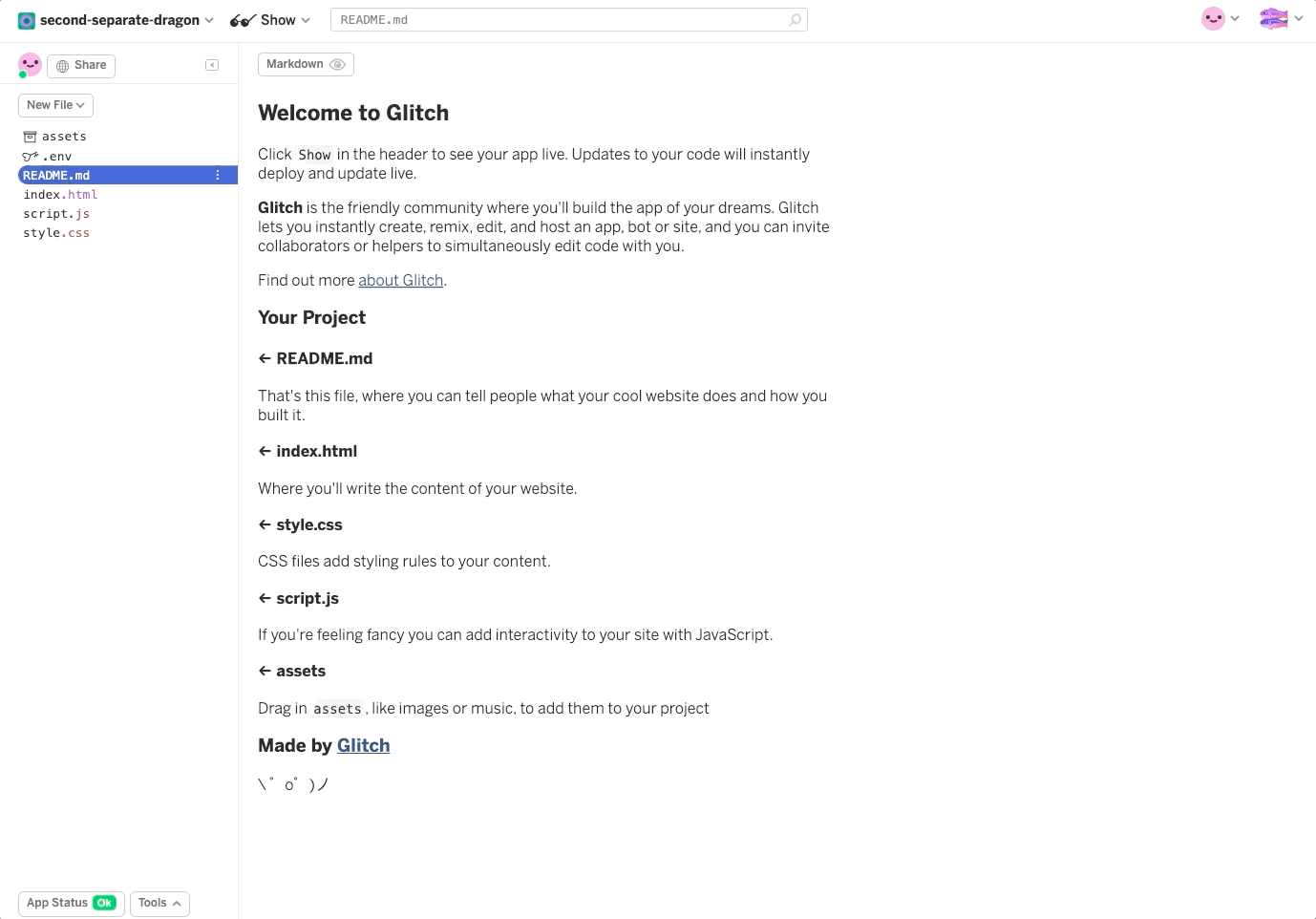Follow the "about Glitch" link
The image size is (1316, 919).
[400, 280]
